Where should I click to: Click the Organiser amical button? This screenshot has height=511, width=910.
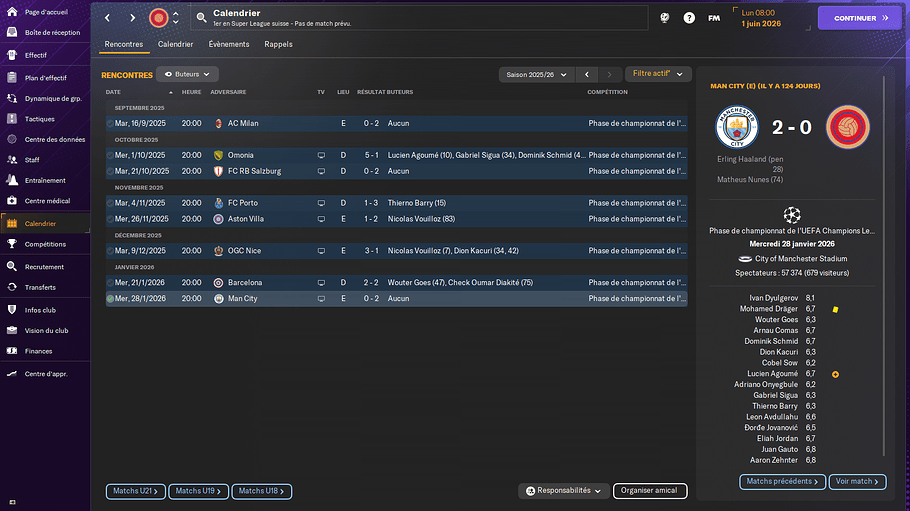click(649, 491)
